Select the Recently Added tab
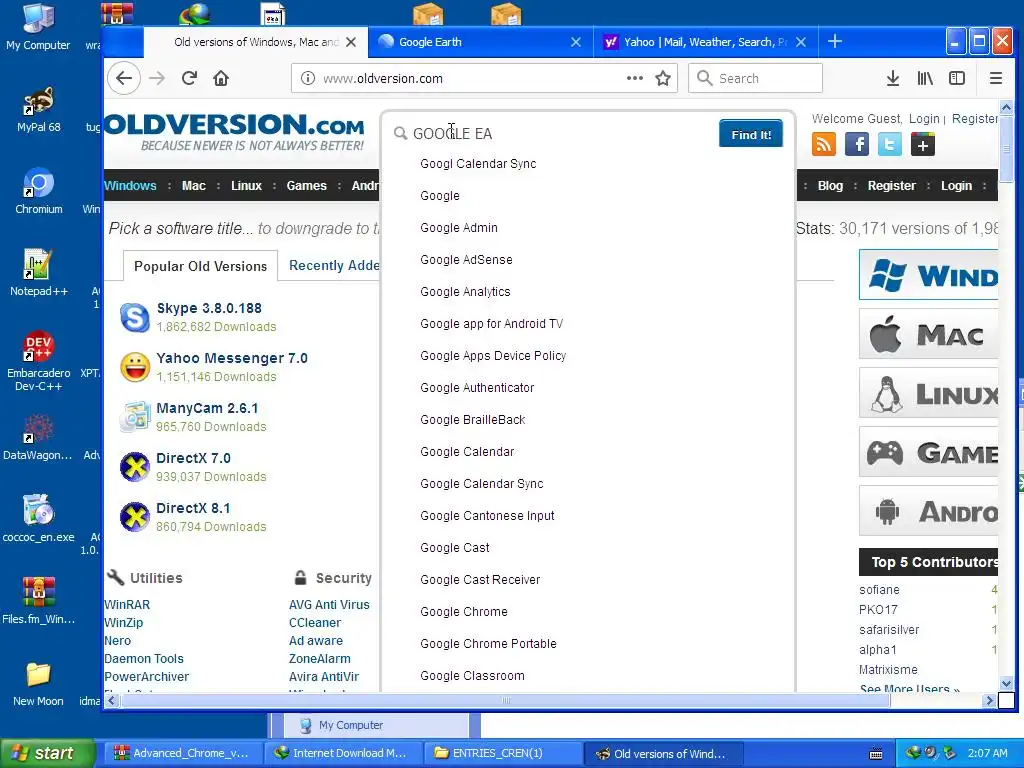The image size is (1024, 768). [334, 265]
